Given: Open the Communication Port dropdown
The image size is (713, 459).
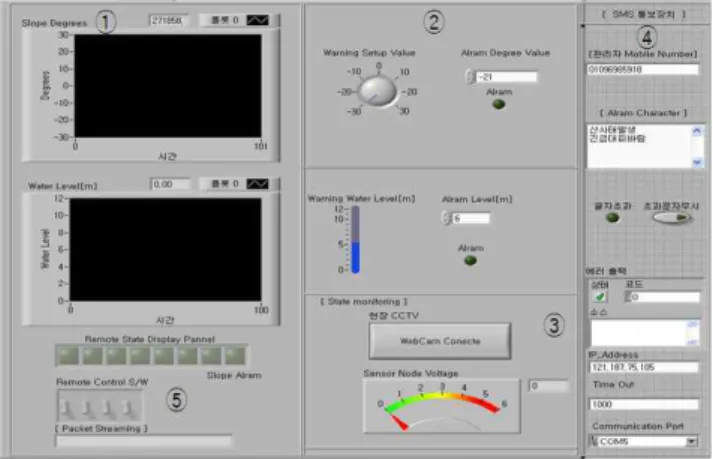Looking at the screenshot, I should click(691, 441).
